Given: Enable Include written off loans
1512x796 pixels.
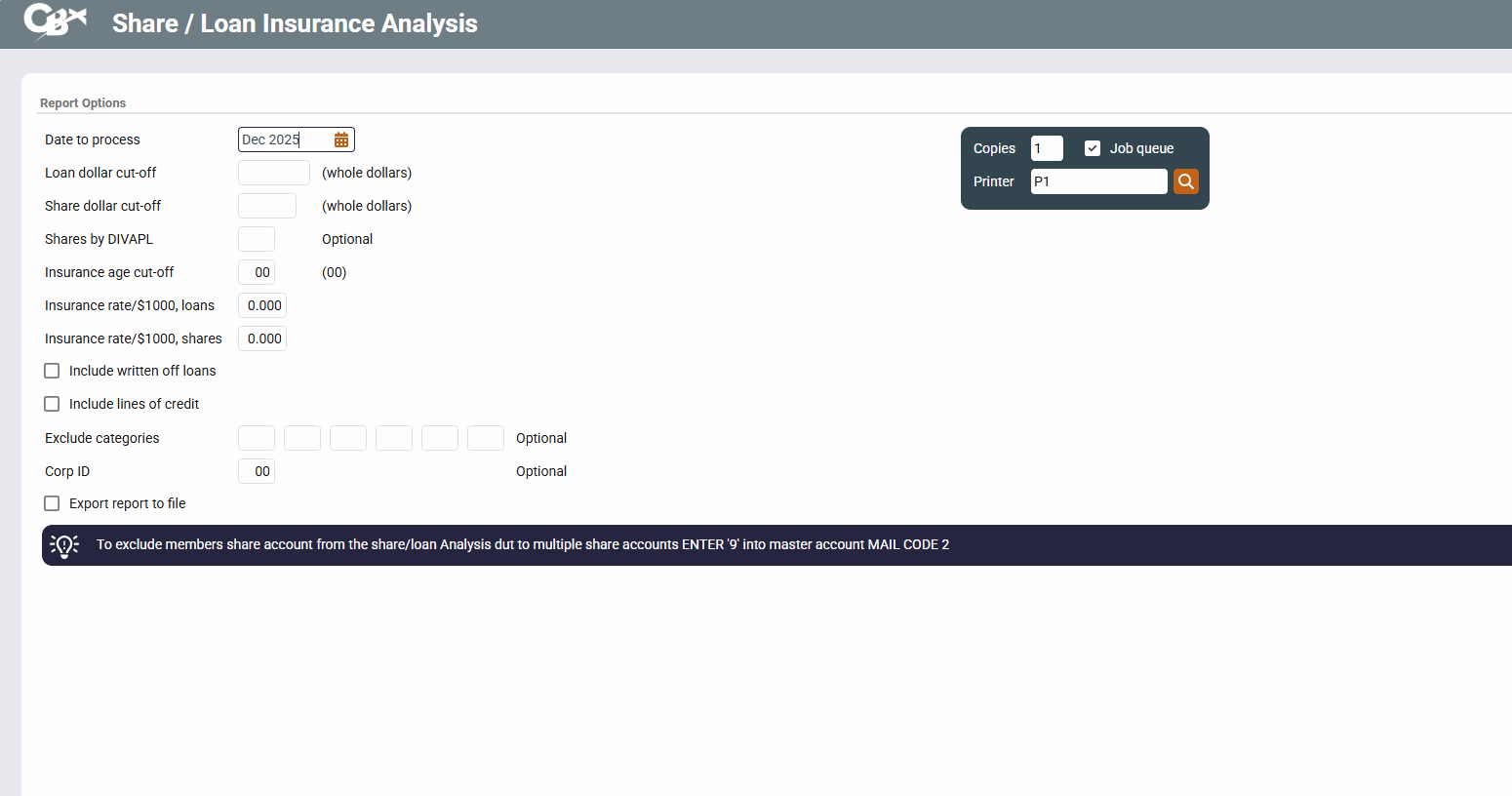Looking at the screenshot, I should click(53, 371).
